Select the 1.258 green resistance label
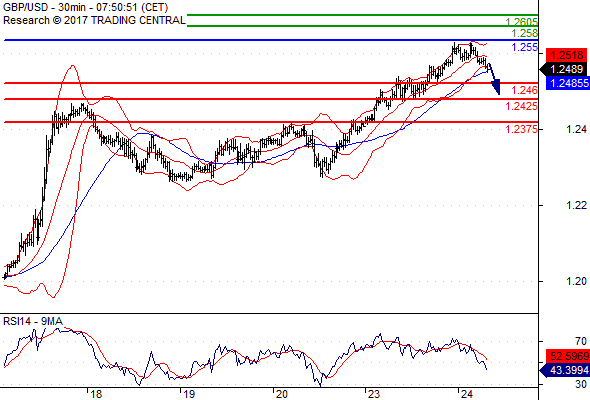The height and width of the screenshot is (400, 590). point(525,33)
